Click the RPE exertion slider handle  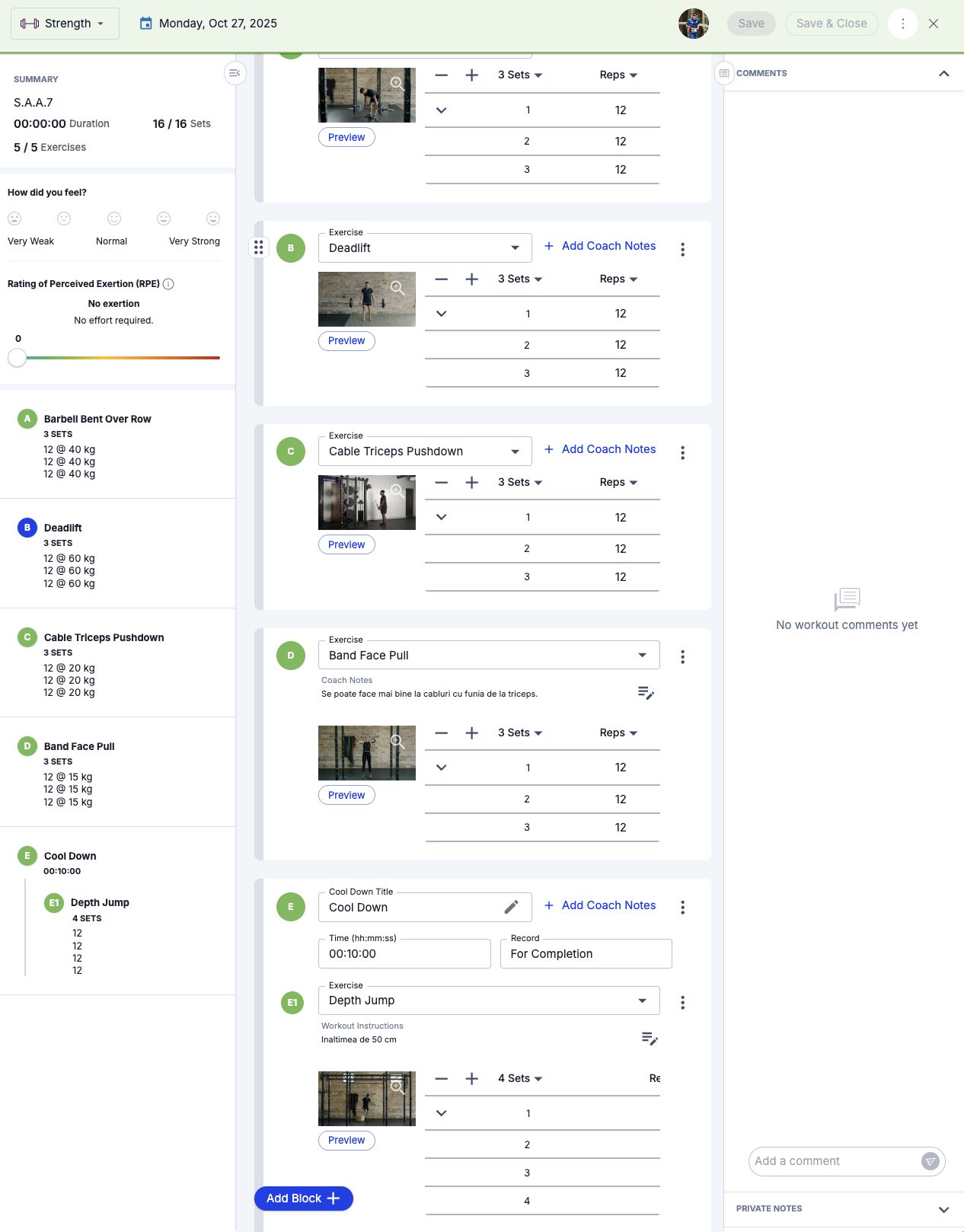(17, 358)
